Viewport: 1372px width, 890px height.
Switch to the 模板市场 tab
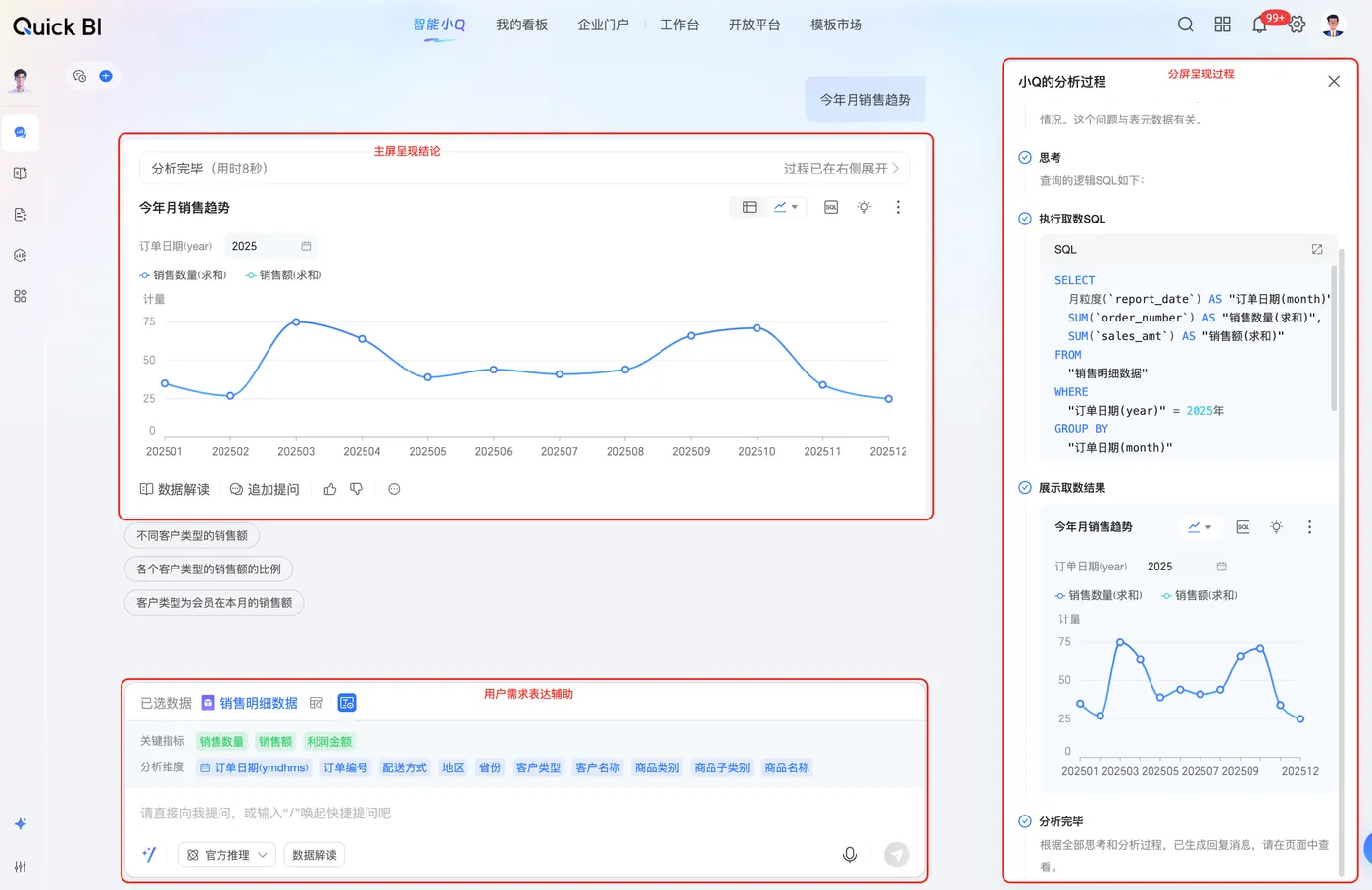coord(836,25)
